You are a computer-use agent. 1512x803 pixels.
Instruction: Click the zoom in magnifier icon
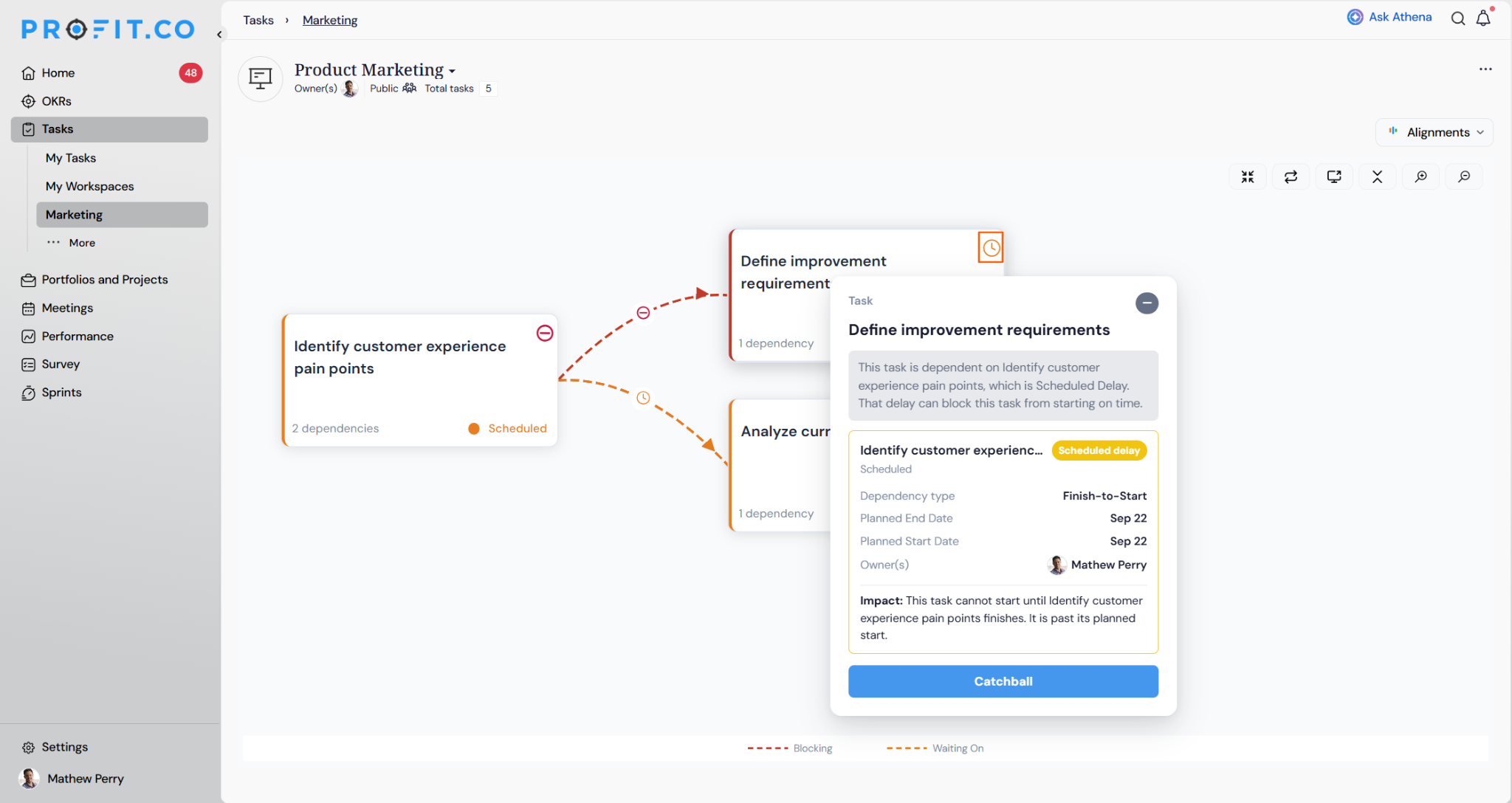(1420, 176)
